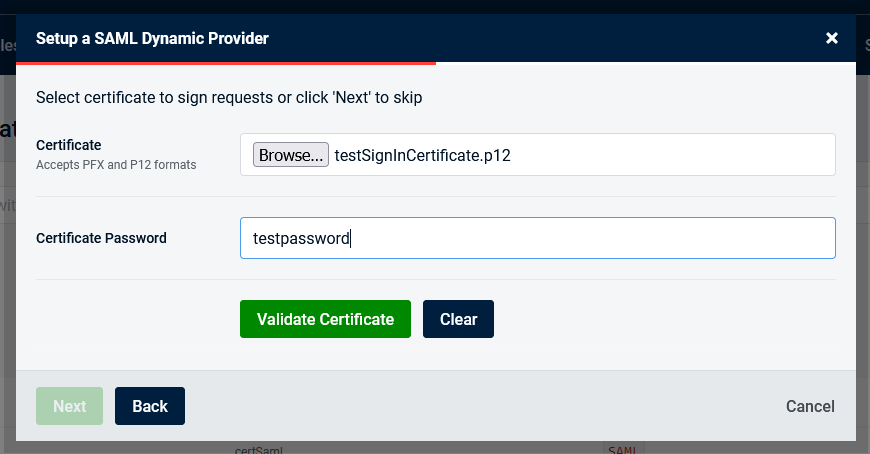This screenshot has width=870, height=454.
Task: Go to previous step with Back button
Action: [x=150, y=406]
